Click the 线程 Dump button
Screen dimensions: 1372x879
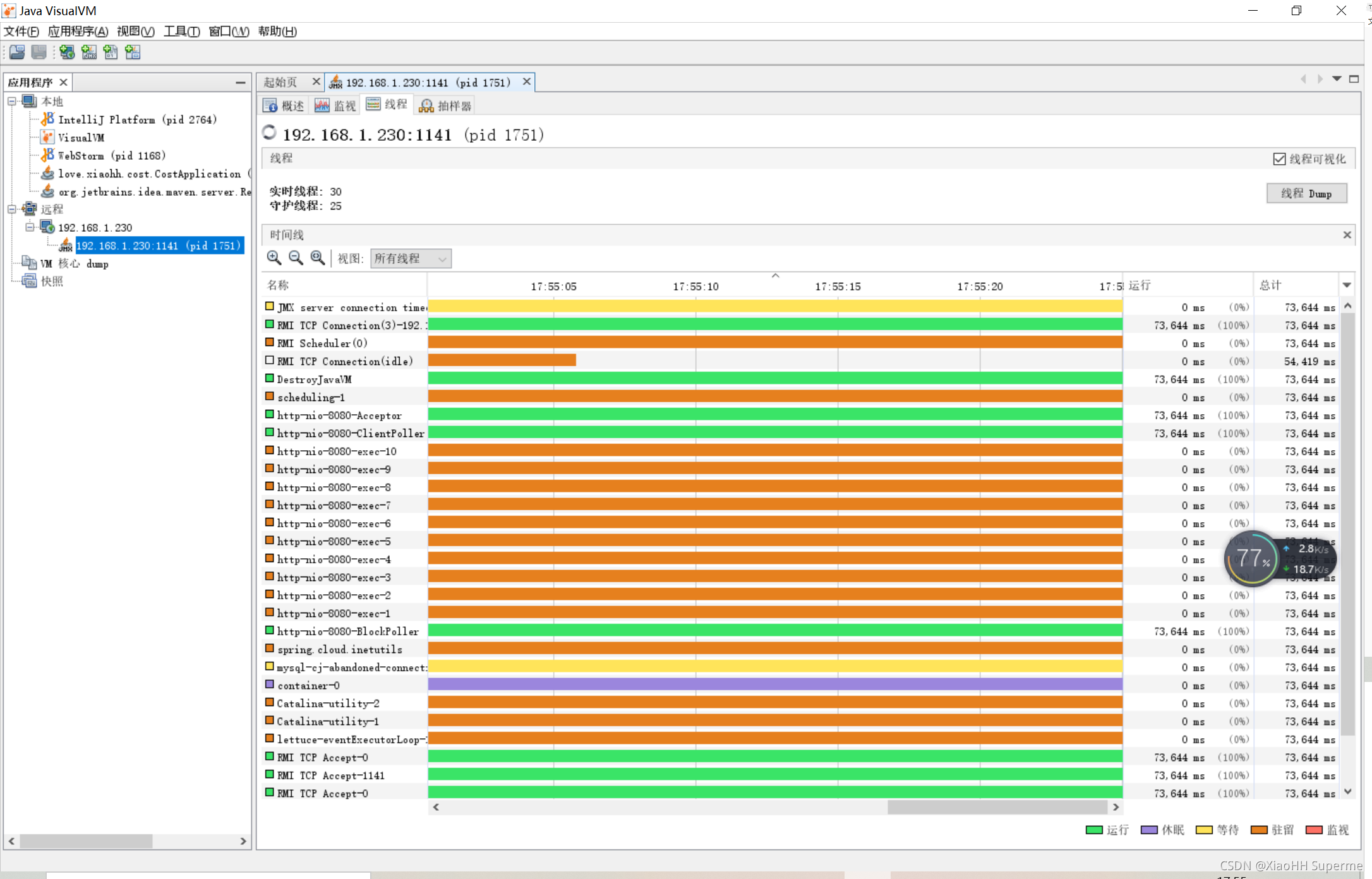[x=1306, y=193]
